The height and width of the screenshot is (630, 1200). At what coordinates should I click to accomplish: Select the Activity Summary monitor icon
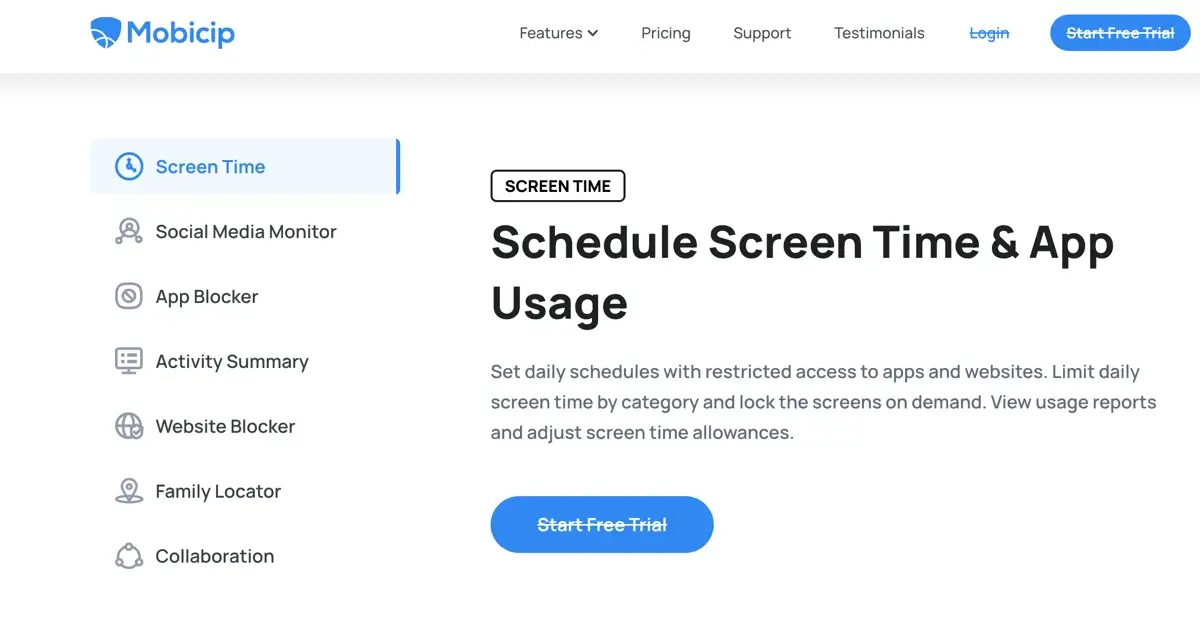tap(129, 361)
